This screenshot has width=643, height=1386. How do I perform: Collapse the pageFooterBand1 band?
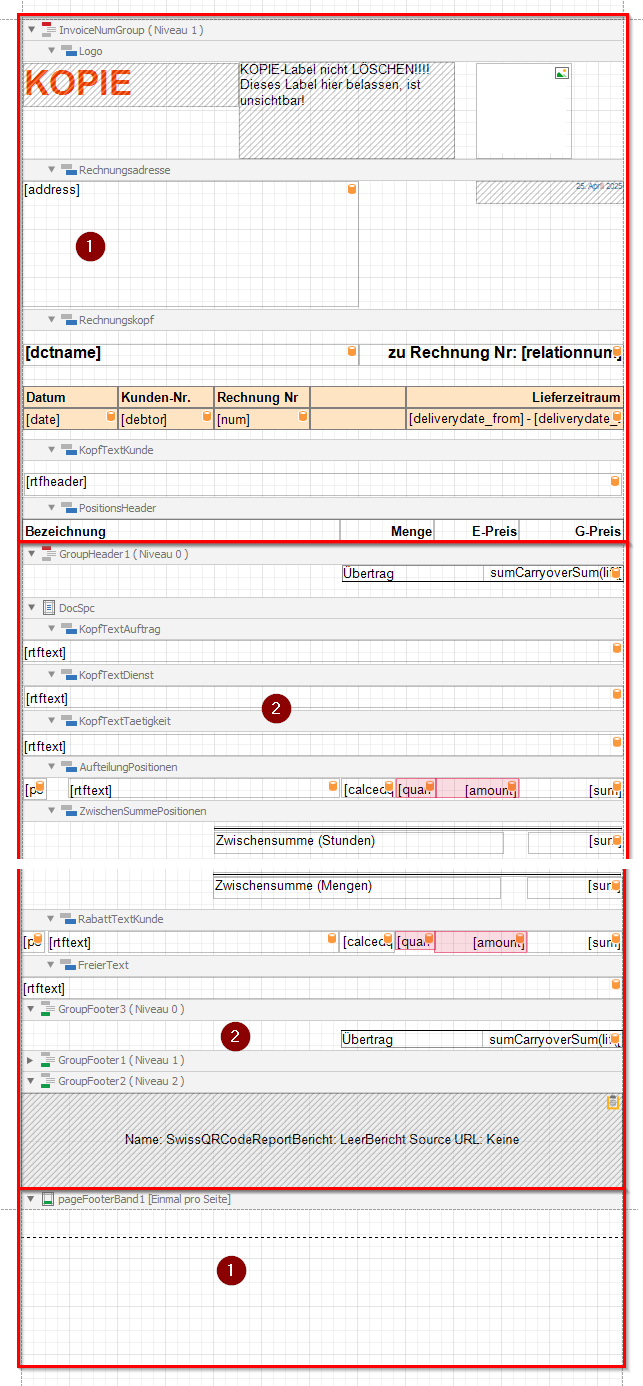pyautogui.click(x=32, y=1198)
